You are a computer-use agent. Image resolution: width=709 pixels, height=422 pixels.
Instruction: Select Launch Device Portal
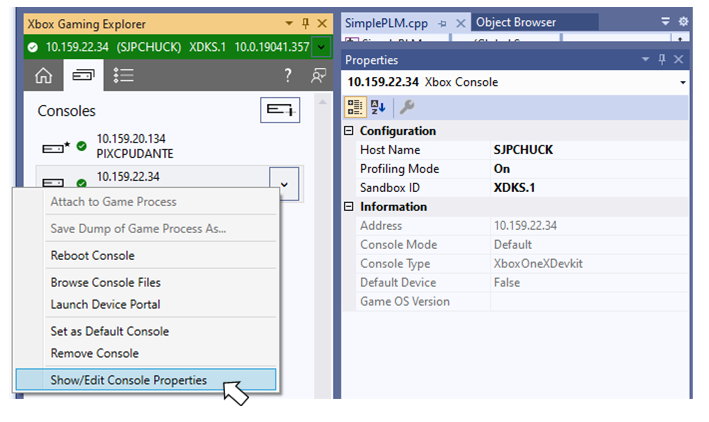click(x=105, y=304)
